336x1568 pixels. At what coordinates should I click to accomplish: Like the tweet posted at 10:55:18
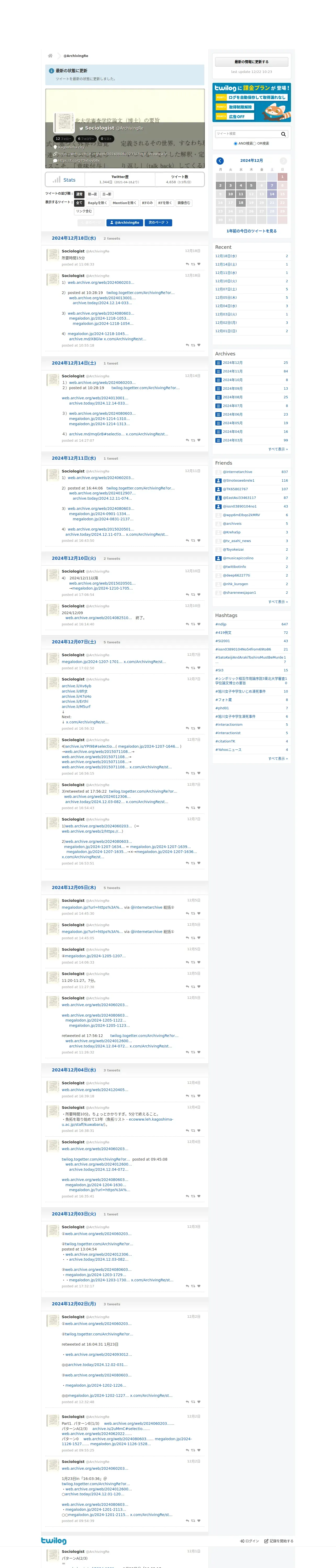(199, 345)
